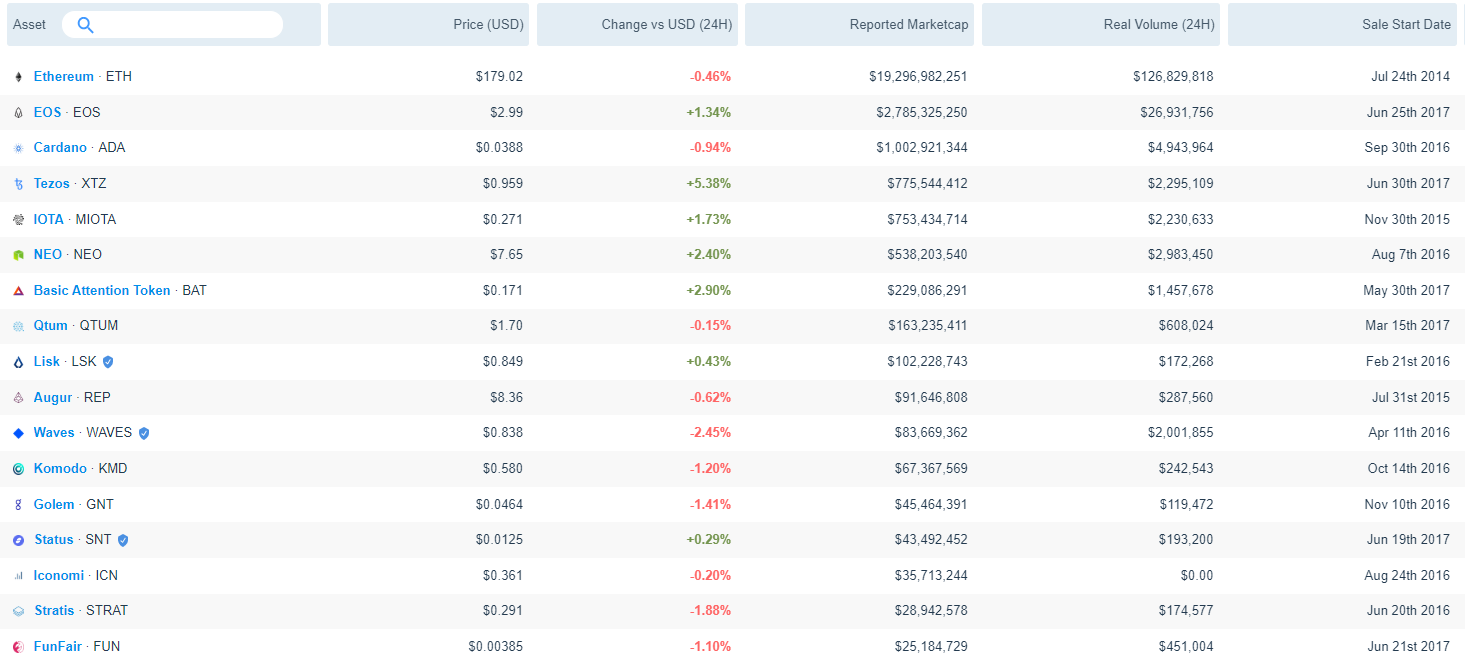The width and height of the screenshot is (1465, 662).
Task: Sort by Sale Start Date header
Action: pos(1343,25)
